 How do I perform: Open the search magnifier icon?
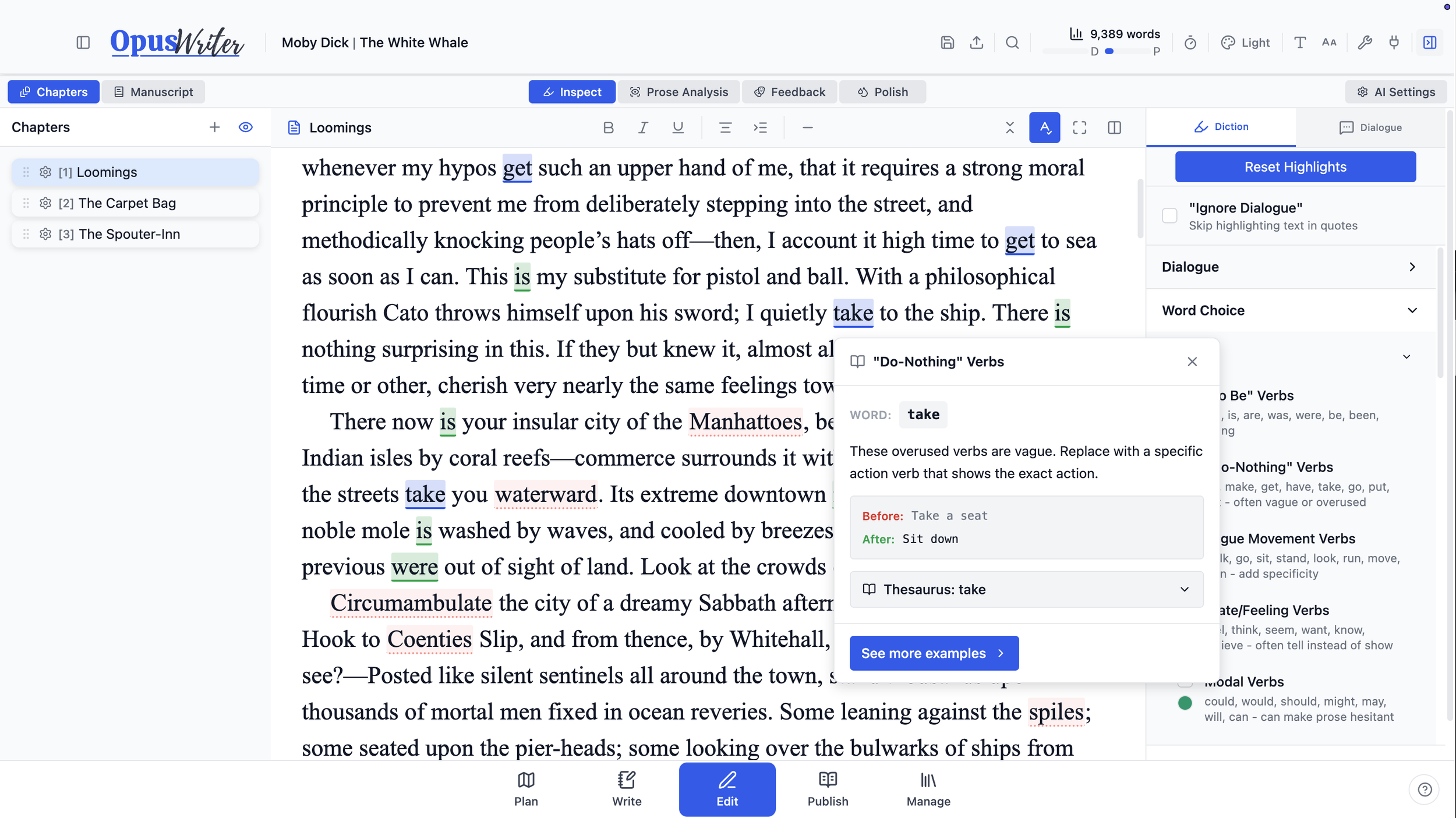(1012, 43)
